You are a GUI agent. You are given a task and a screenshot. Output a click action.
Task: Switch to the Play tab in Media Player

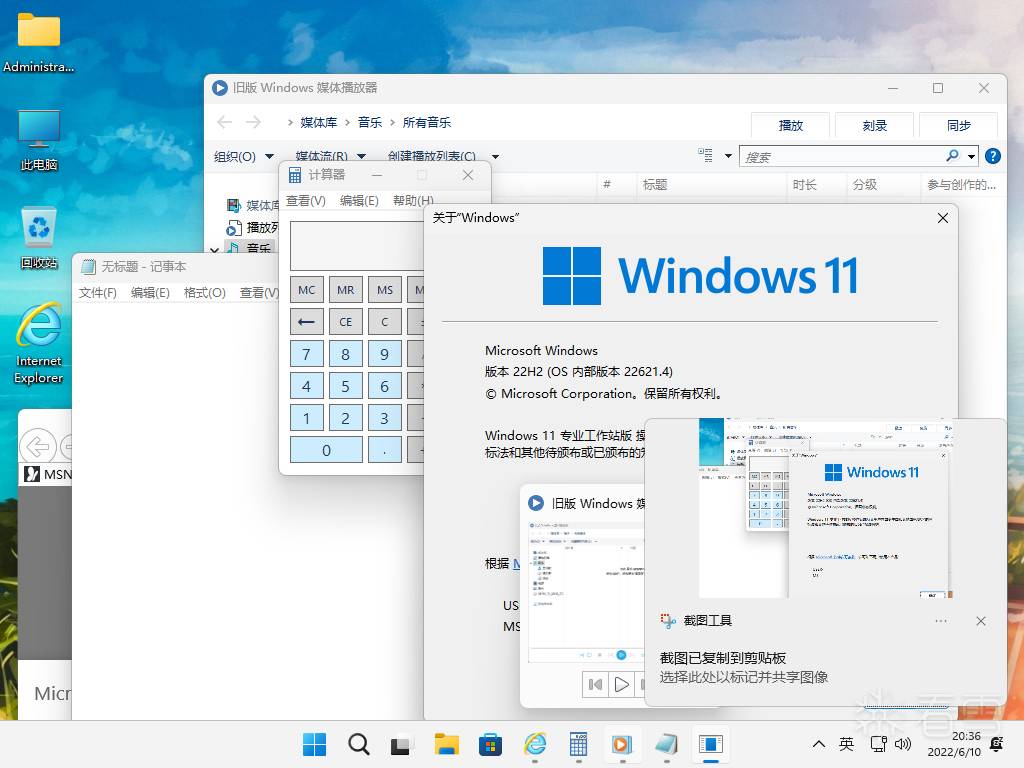tap(791, 125)
